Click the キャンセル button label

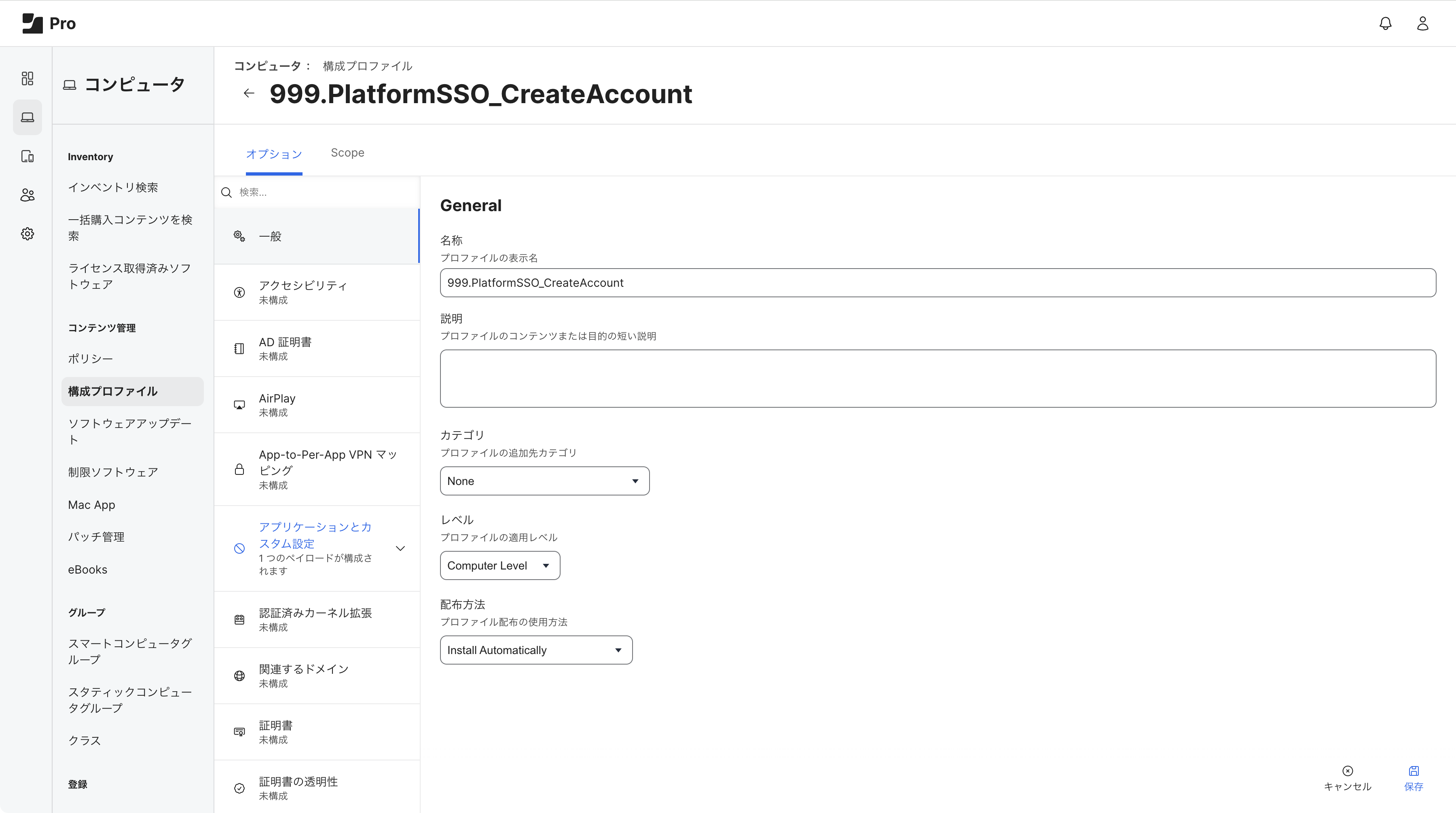[1348, 786]
